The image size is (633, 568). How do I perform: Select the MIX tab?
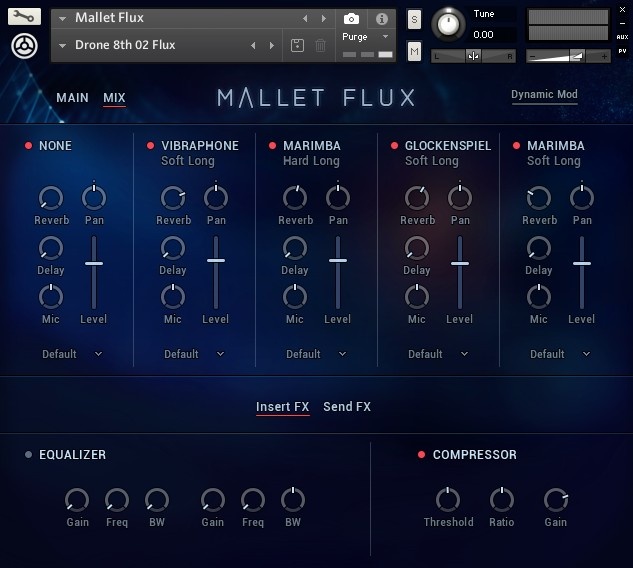[114, 98]
